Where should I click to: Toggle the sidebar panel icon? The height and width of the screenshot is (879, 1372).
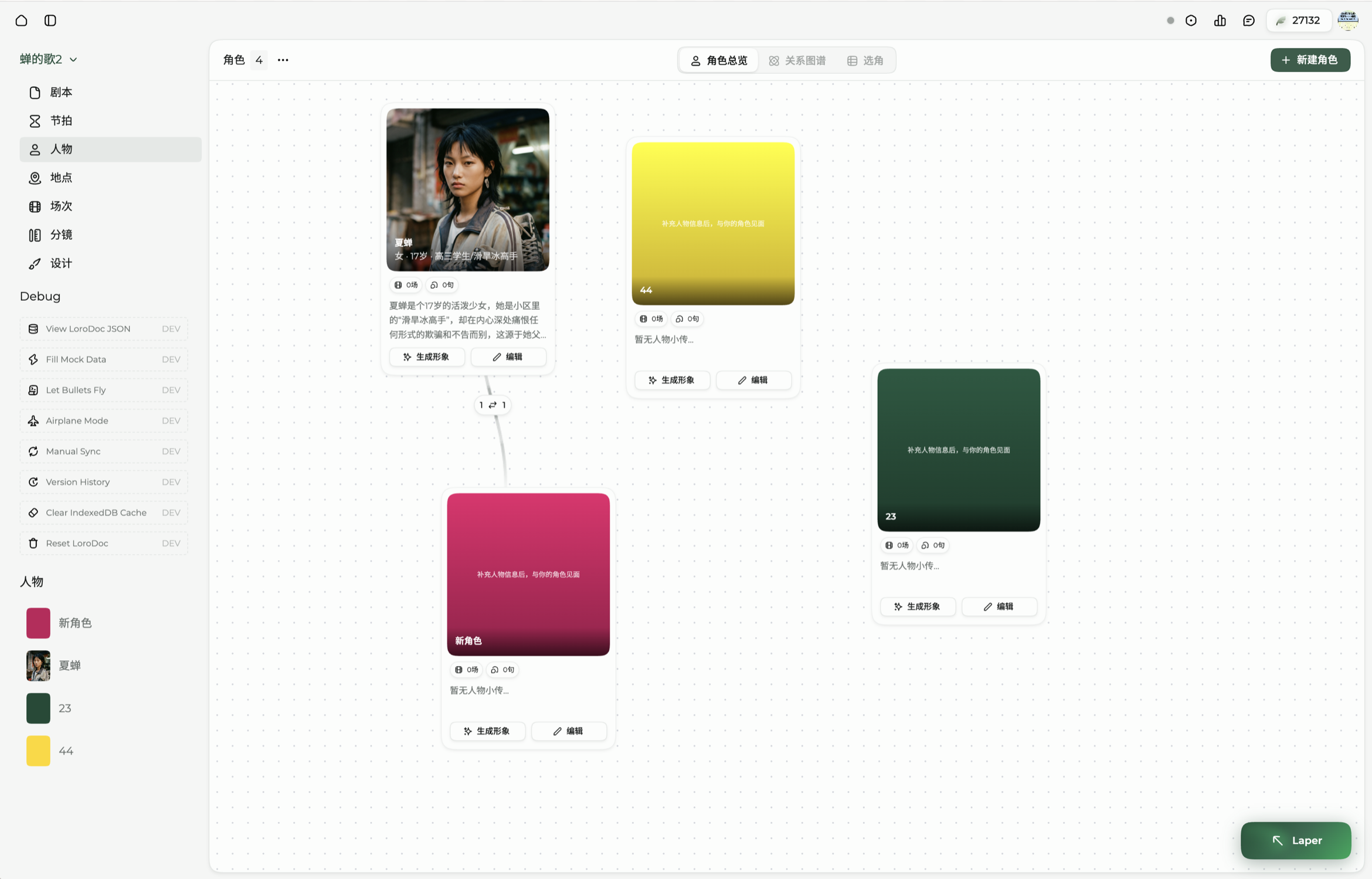pos(50,21)
